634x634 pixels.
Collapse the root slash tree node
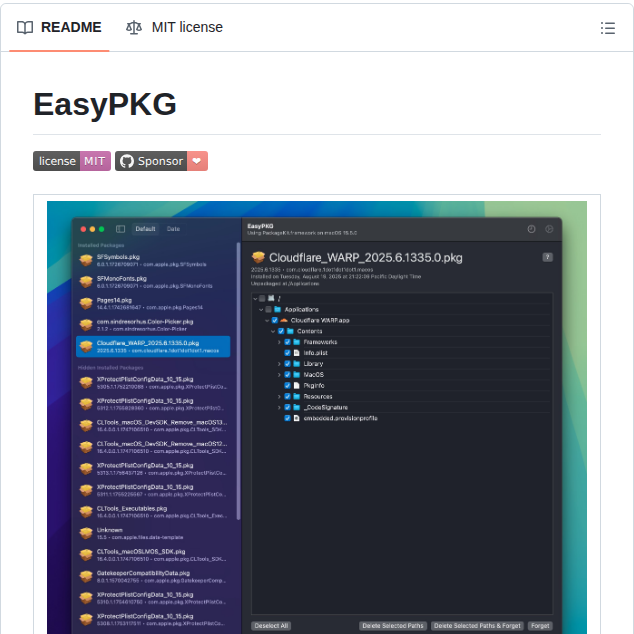pyautogui.click(x=255, y=299)
